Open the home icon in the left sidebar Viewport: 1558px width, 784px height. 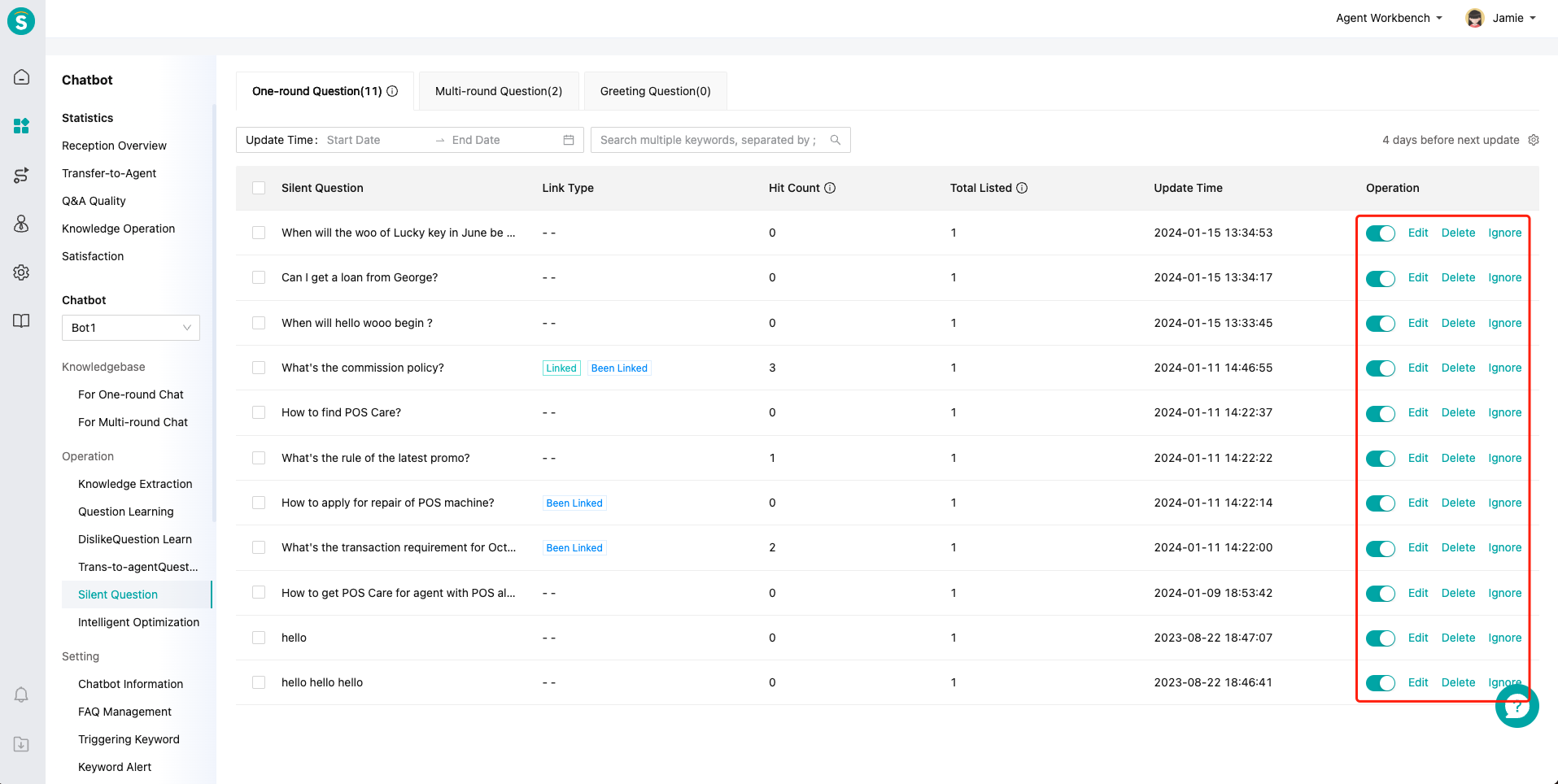click(x=21, y=77)
